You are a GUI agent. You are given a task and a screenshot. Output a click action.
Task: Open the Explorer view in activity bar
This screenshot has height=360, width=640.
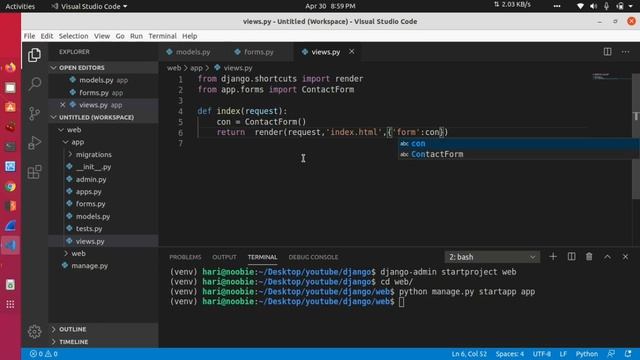(34, 55)
